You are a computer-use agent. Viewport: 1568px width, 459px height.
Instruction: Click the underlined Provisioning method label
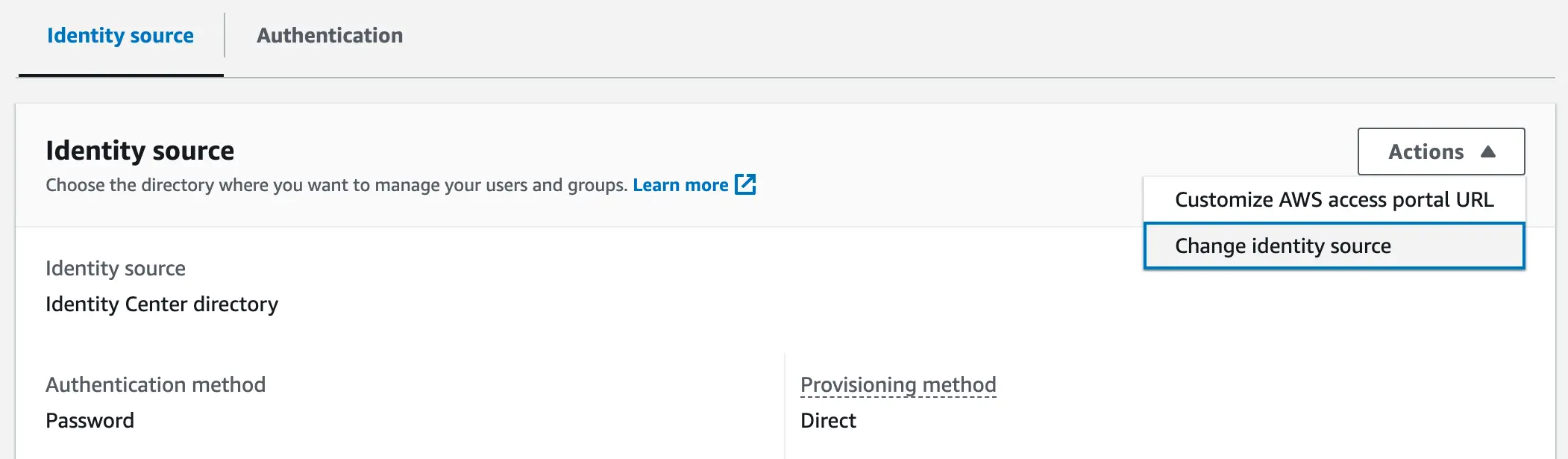click(x=898, y=384)
